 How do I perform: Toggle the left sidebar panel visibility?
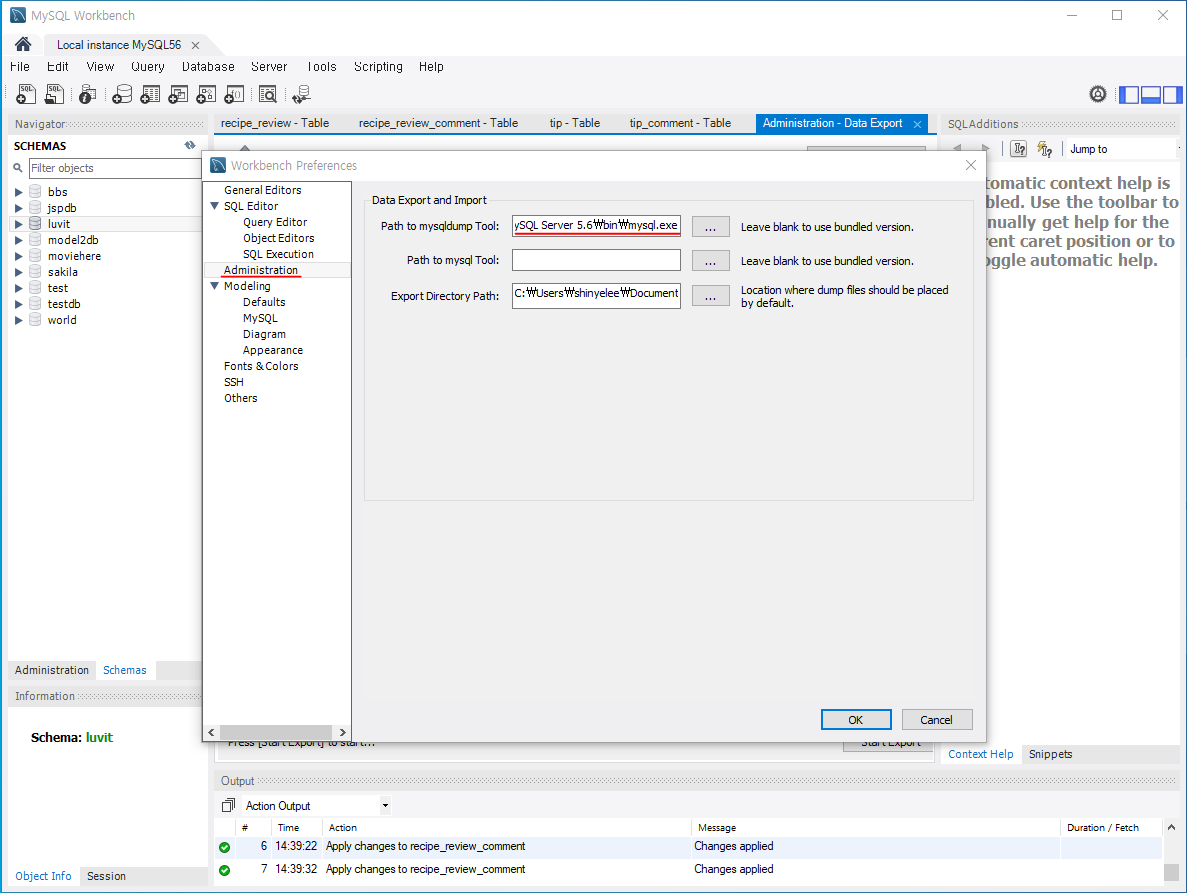[x=1129, y=95]
